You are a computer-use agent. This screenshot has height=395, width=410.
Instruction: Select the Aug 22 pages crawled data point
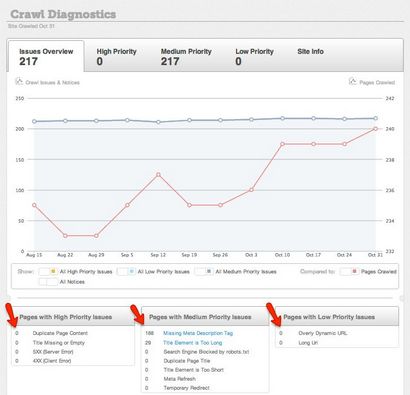[x=65, y=236]
